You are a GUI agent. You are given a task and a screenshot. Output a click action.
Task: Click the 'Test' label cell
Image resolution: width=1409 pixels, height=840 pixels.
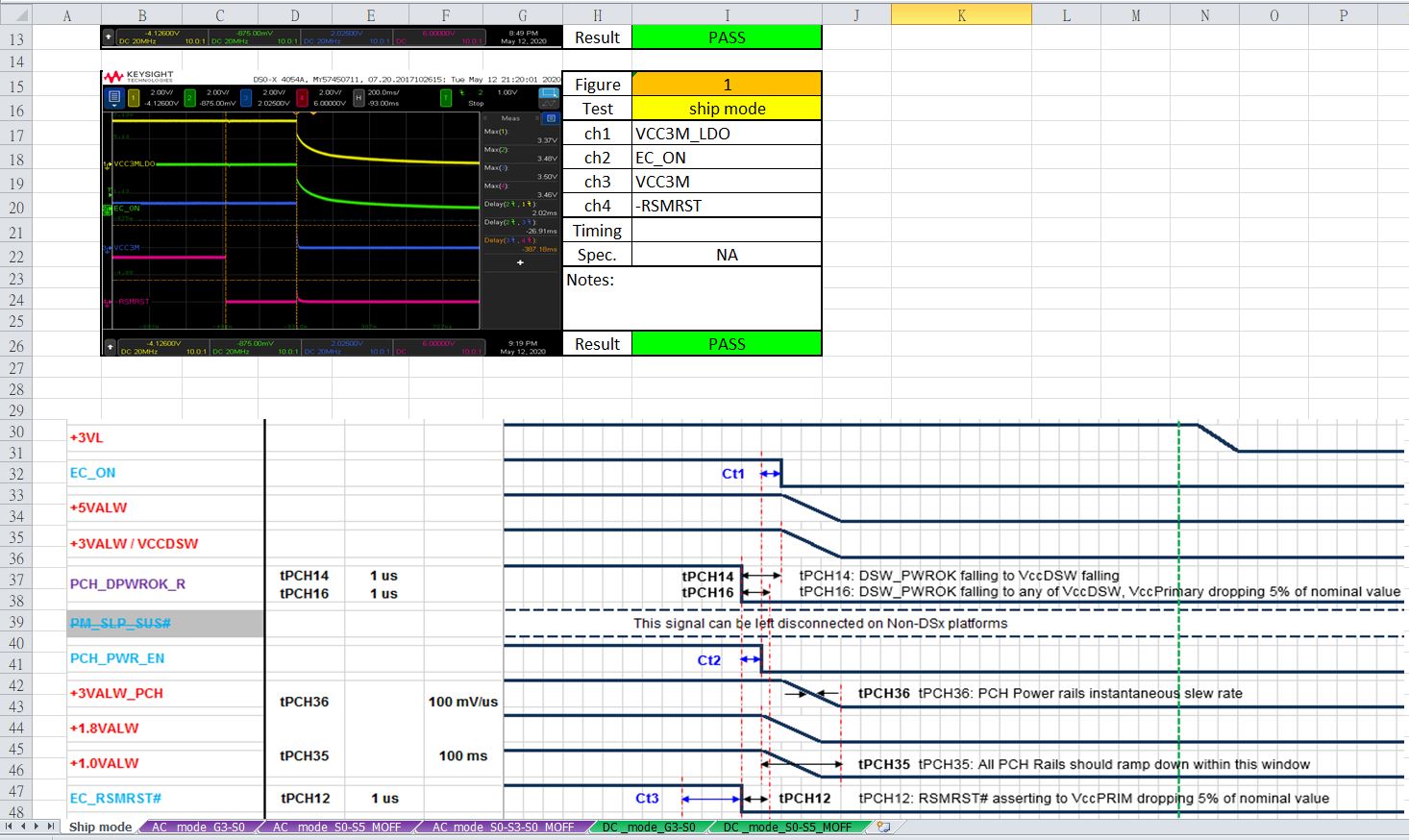click(x=597, y=109)
